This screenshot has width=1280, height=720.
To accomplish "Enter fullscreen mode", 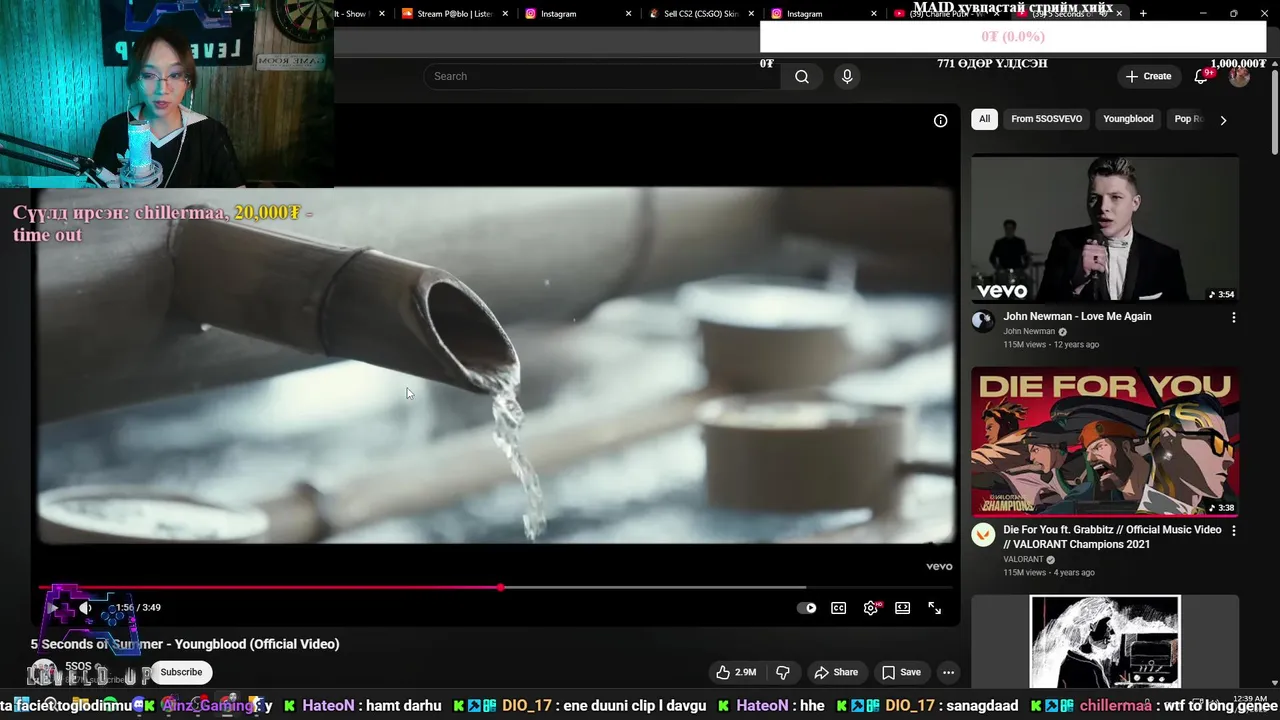I will [934, 608].
